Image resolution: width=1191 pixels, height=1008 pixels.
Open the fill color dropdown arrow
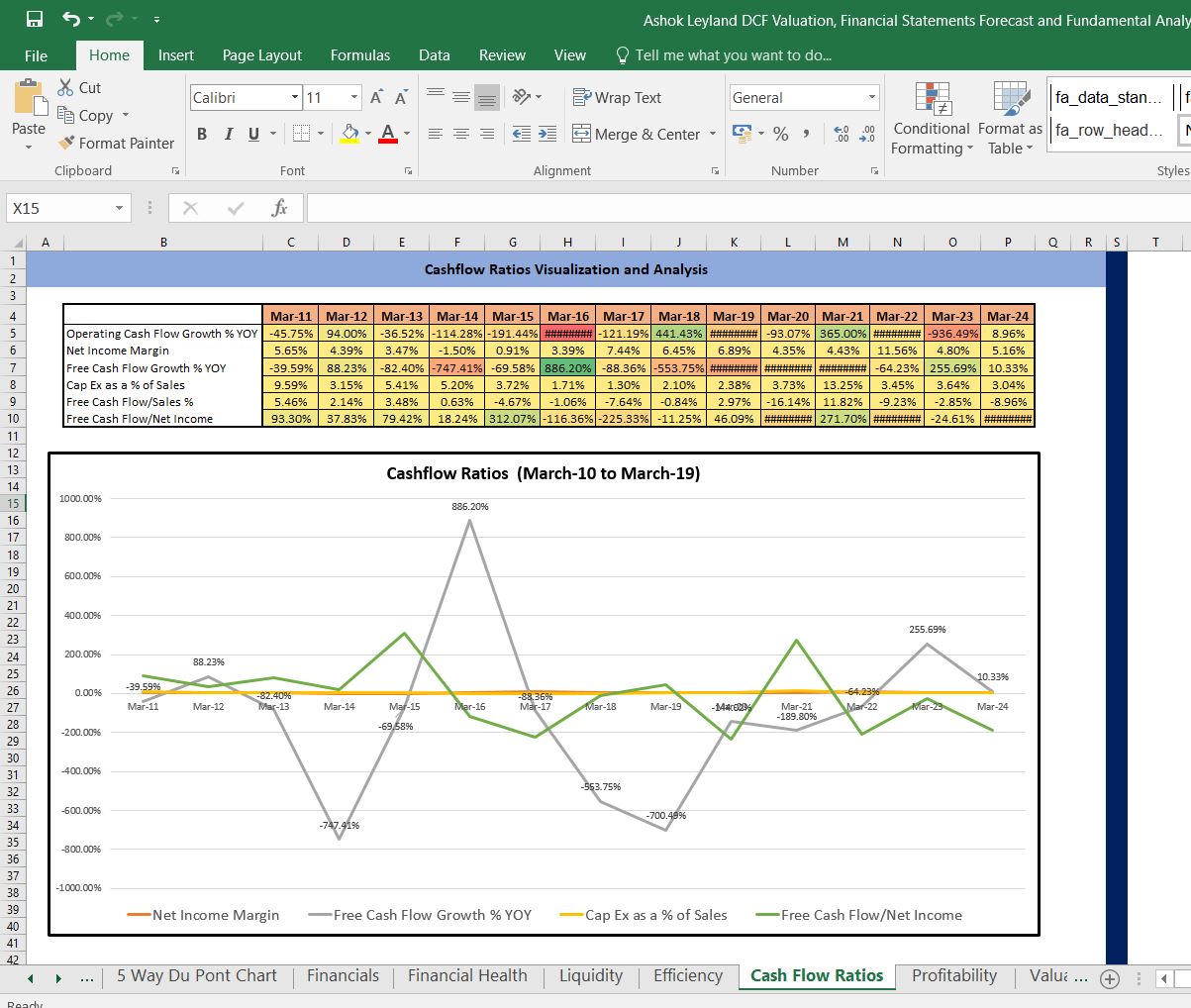[x=367, y=134]
